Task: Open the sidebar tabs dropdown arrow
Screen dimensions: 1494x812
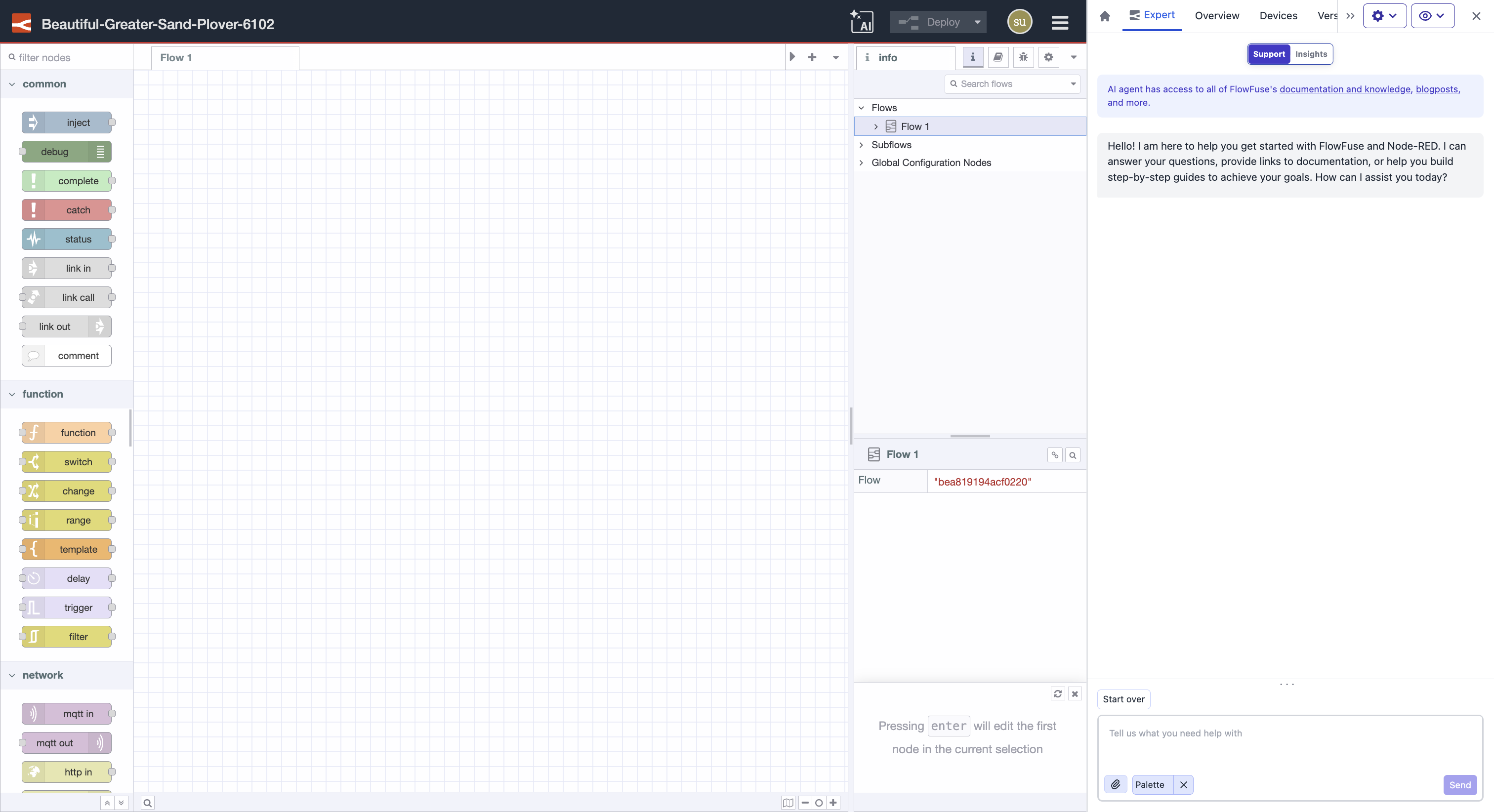Action: tap(1074, 57)
